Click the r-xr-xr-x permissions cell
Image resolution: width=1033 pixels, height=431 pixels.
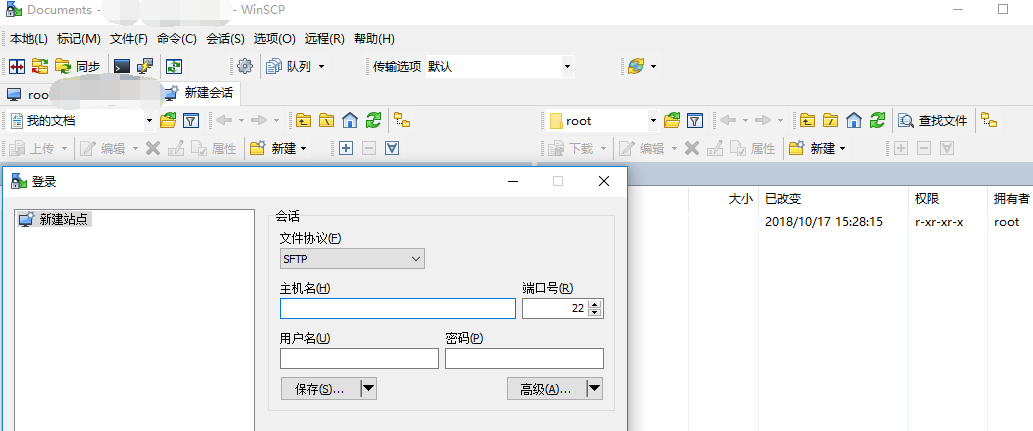[x=939, y=222]
